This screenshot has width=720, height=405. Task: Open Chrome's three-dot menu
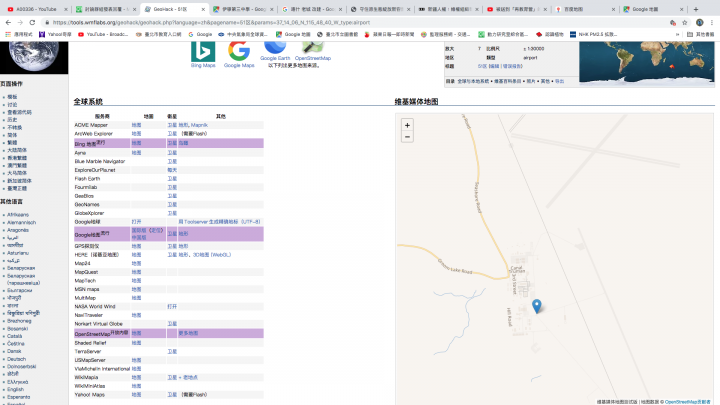click(712, 22)
